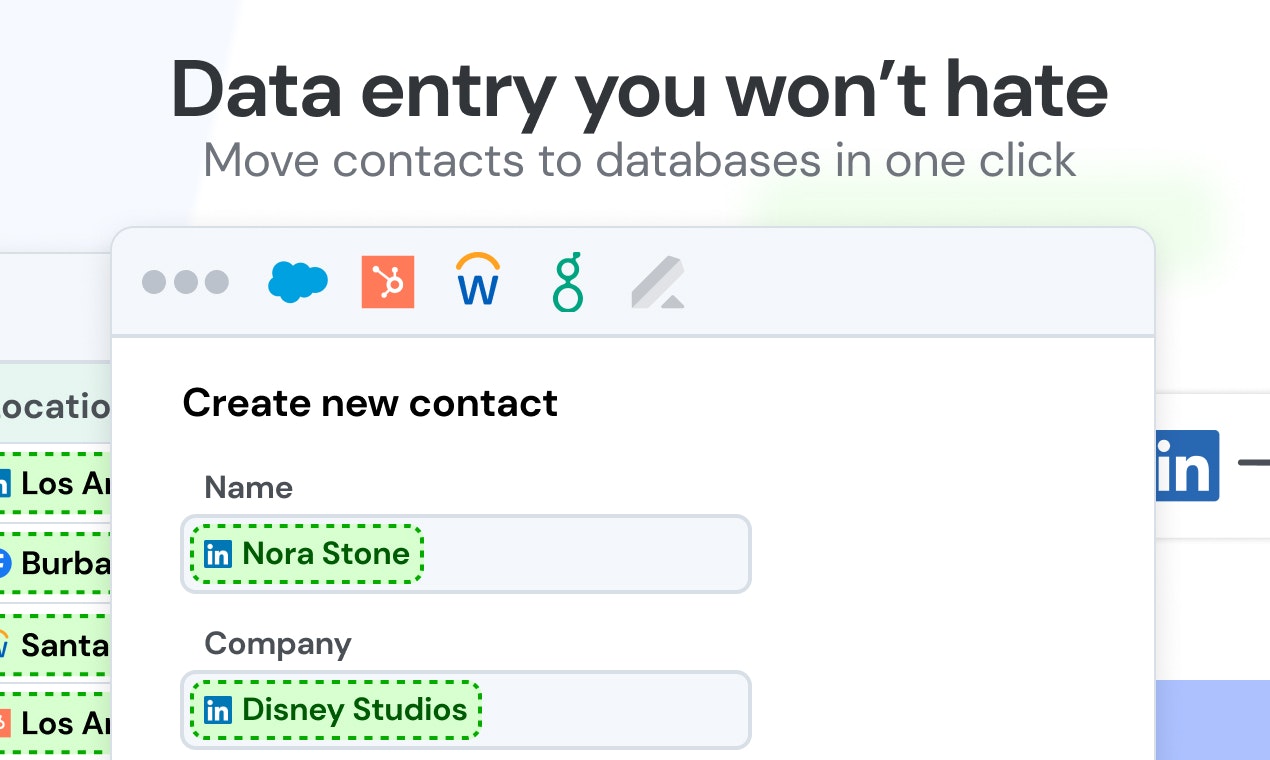Viewport: 1270px width, 760px height.
Task: Select the Burba location cell
Action: [x=55, y=563]
